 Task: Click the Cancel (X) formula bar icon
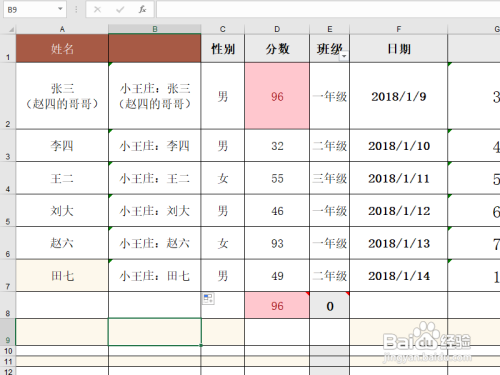pos(97,9)
